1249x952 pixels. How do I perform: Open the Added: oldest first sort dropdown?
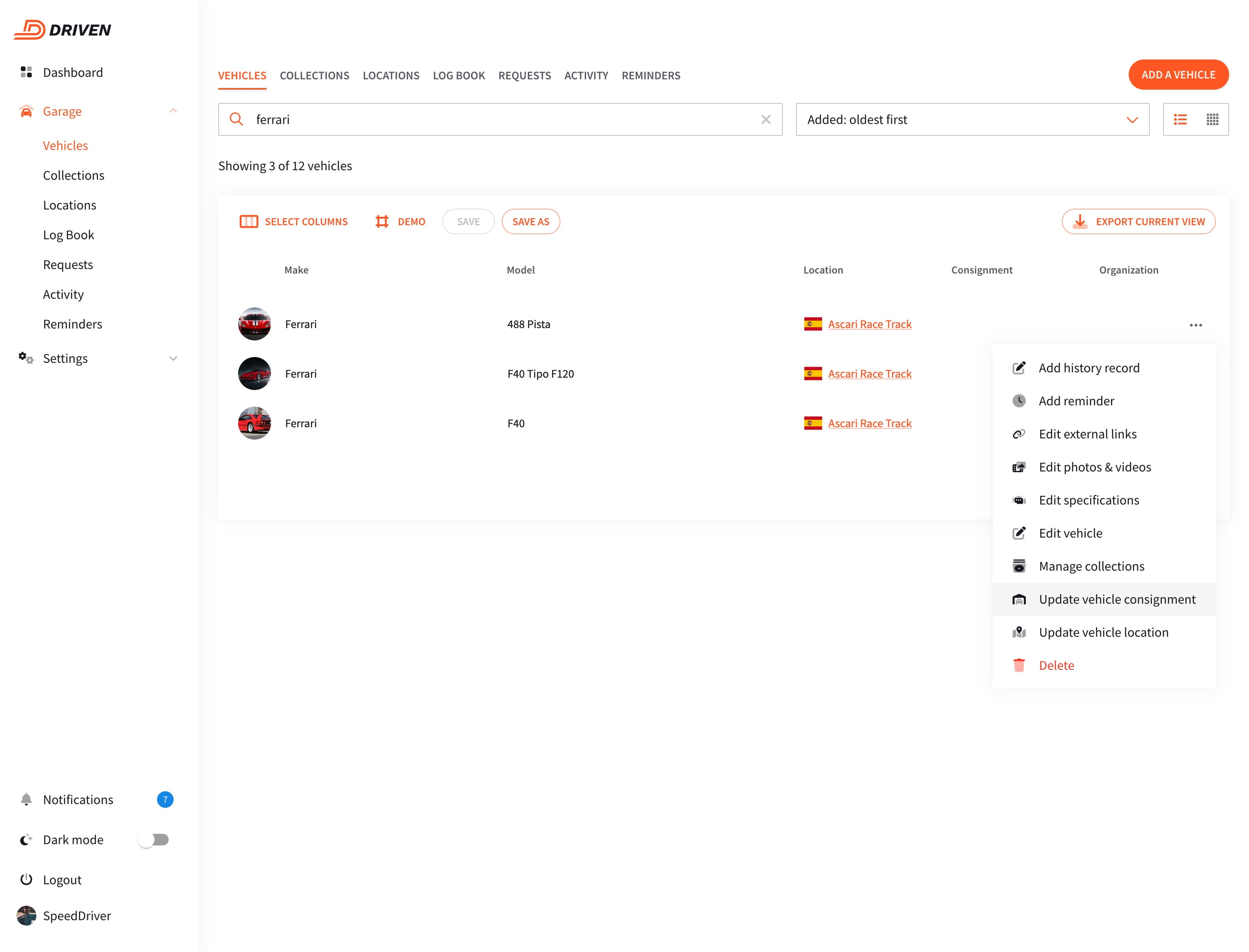972,119
